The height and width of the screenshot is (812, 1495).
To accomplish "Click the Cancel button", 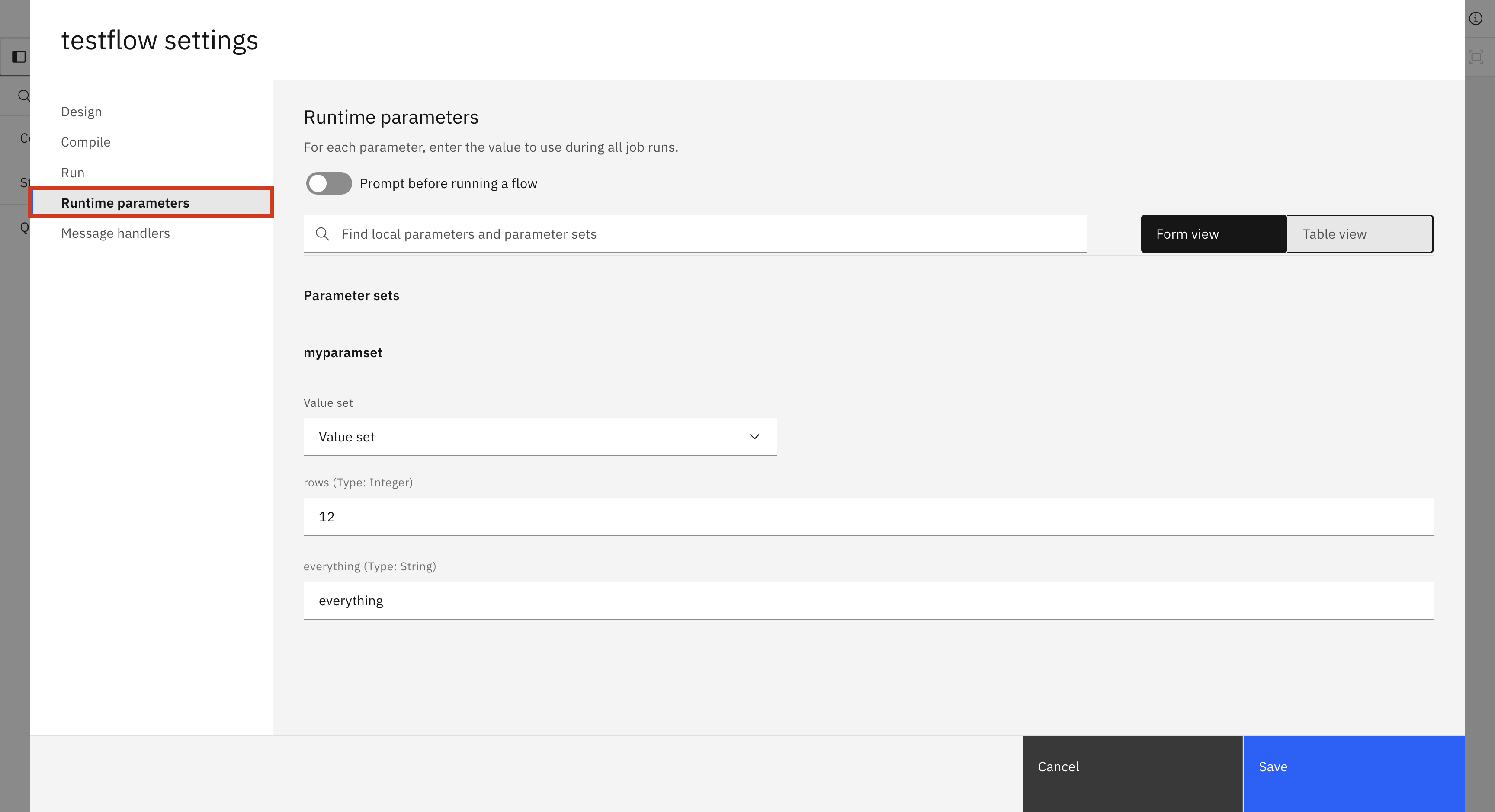I will [x=1132, y=767].
